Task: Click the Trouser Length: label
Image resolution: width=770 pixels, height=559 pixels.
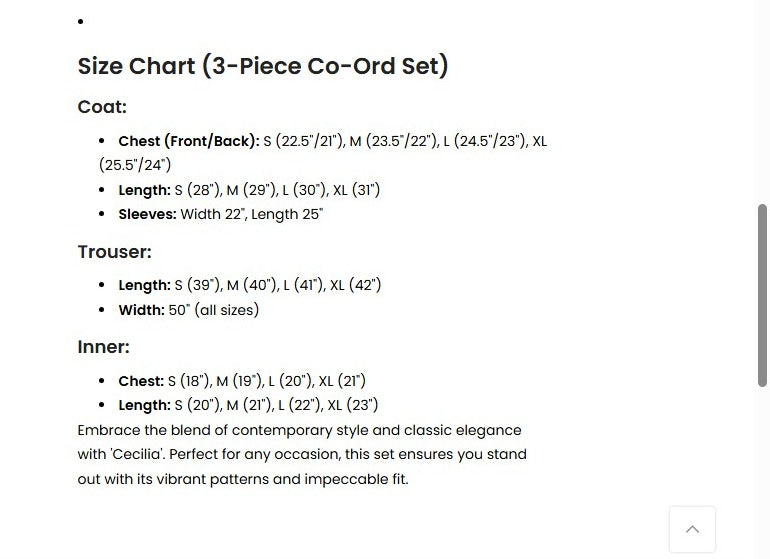Action: click(144, 285)
